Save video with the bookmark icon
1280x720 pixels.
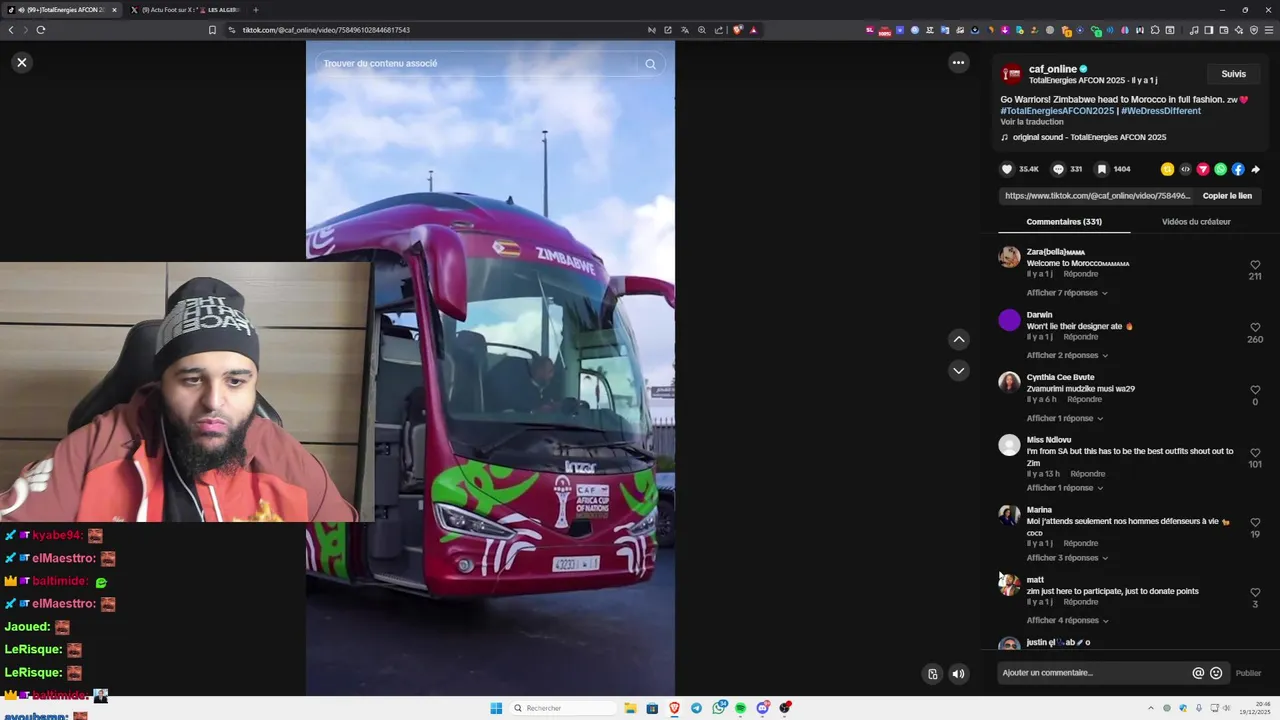click(x=1101, y=169)
